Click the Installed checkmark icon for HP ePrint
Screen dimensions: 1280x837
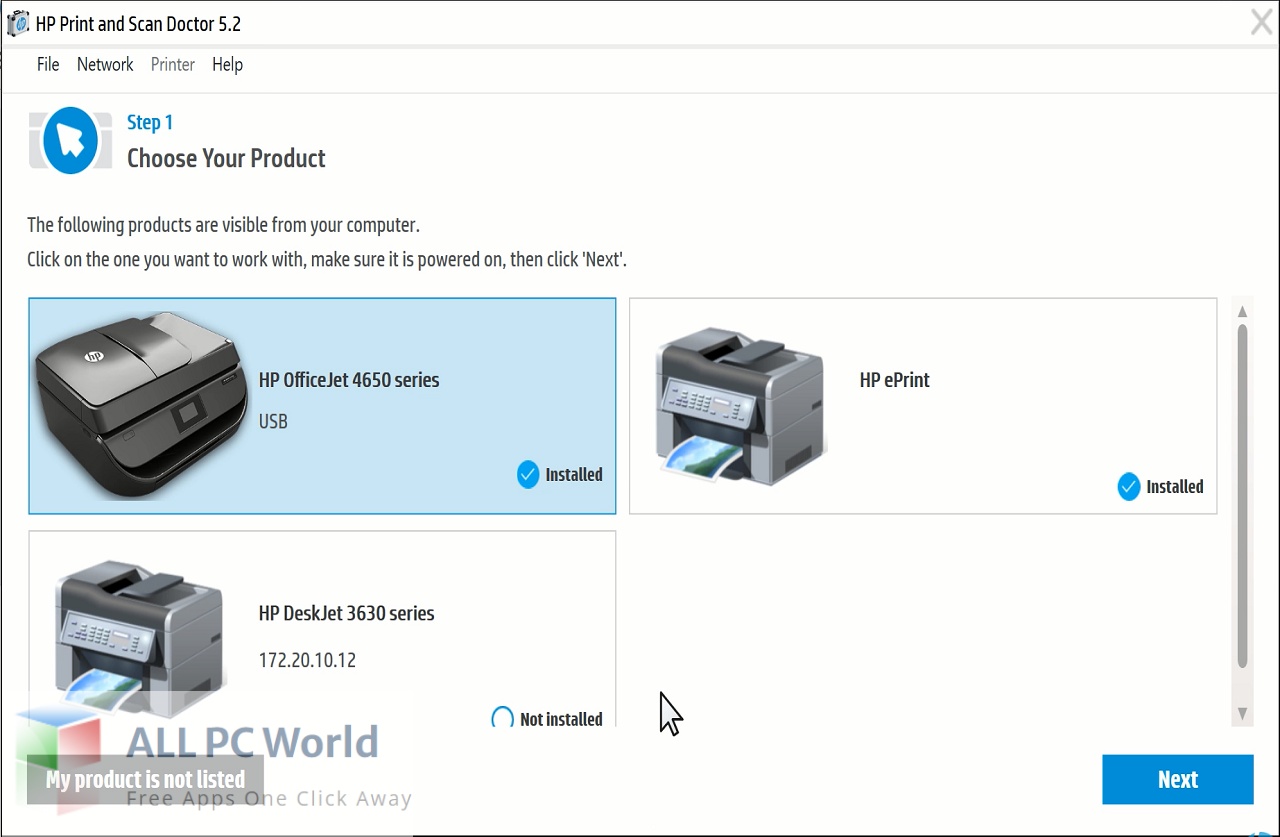1129,487
